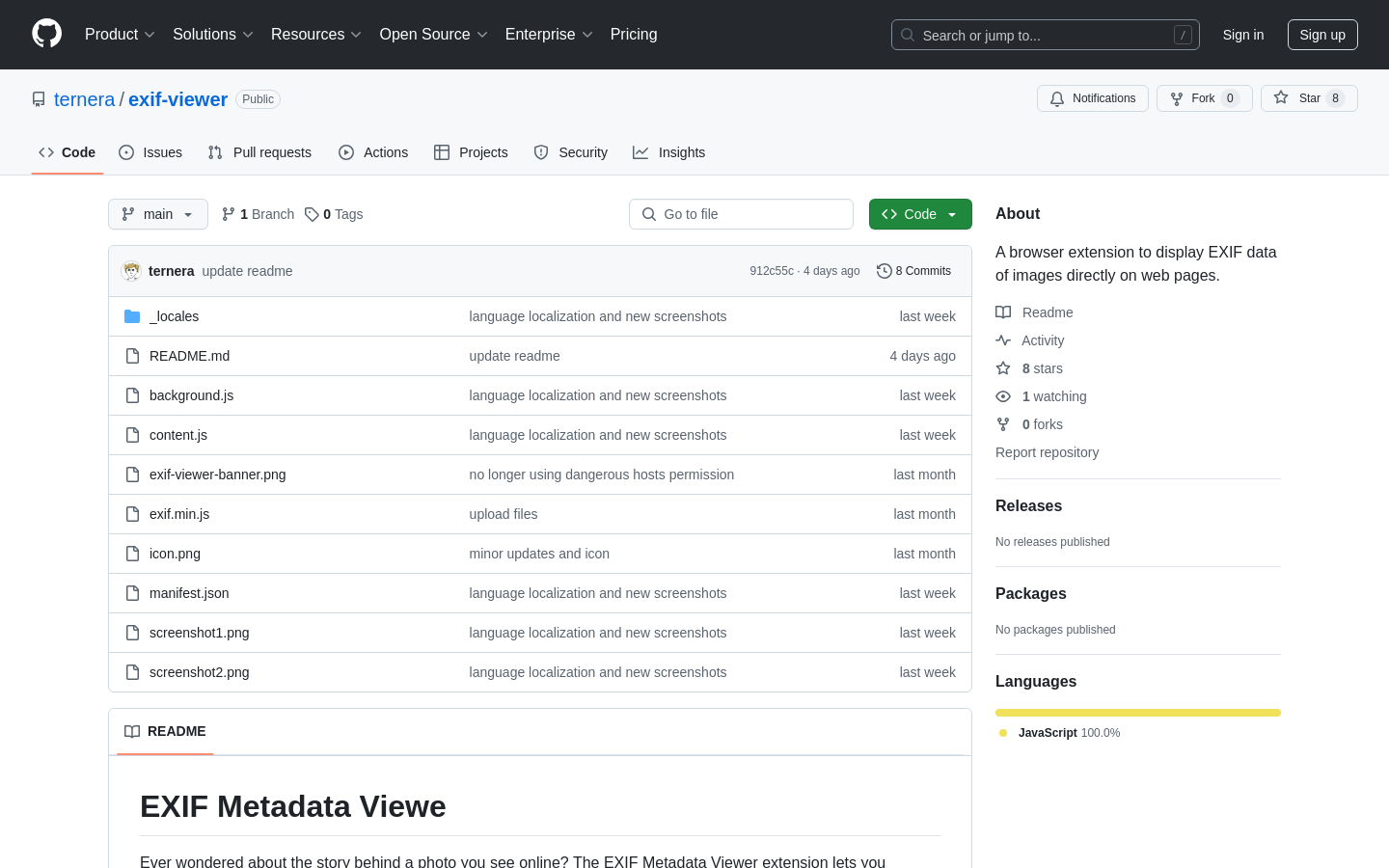
Task: Open the Resources dropdown
Action: (x=316, y=35)
